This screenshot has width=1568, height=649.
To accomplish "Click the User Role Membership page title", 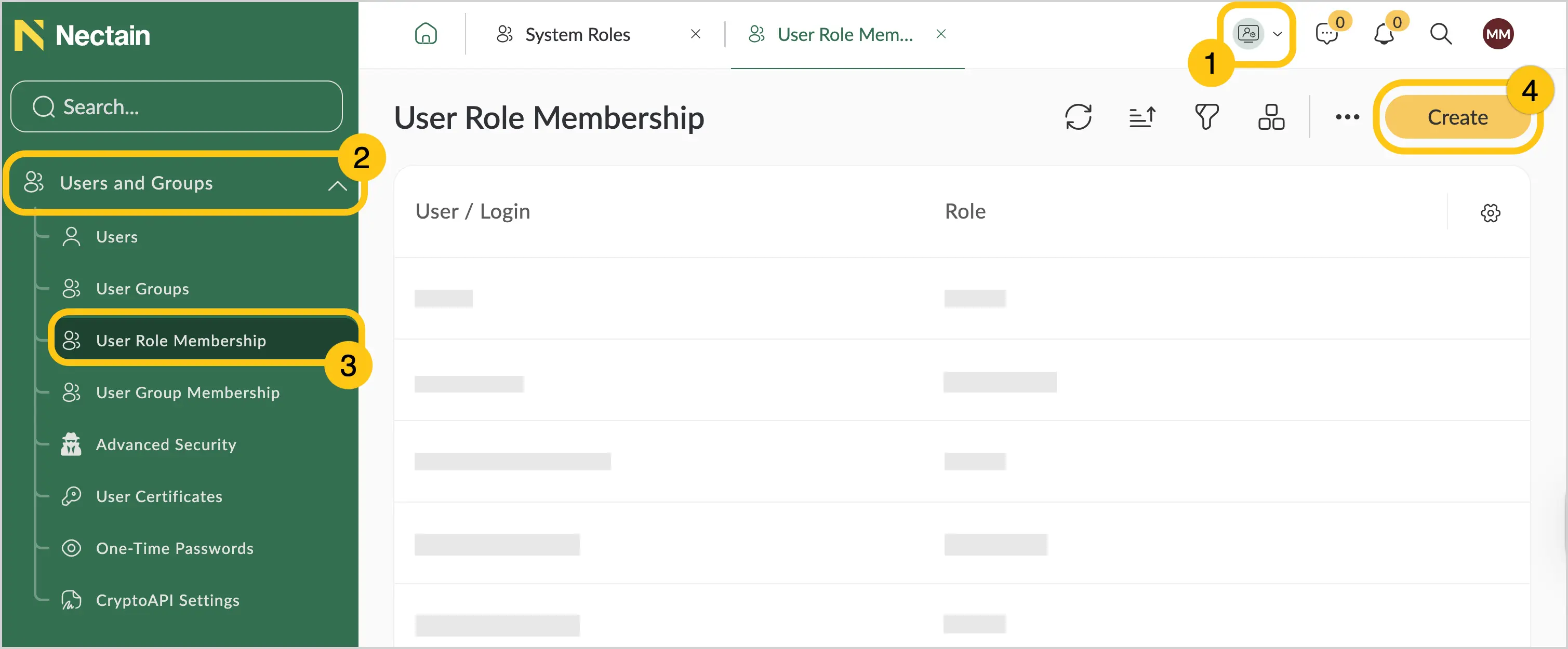I will pos(549,117).
